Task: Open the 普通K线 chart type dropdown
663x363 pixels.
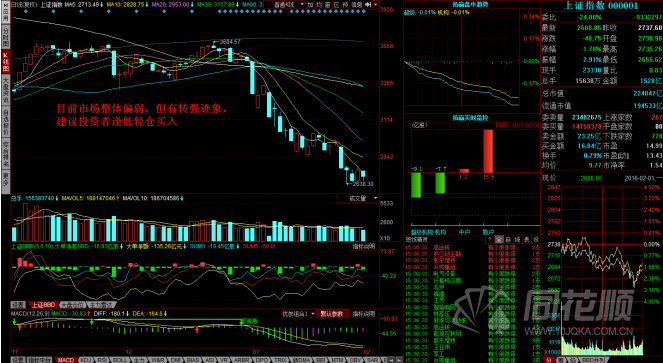Action: pos(285,5)
